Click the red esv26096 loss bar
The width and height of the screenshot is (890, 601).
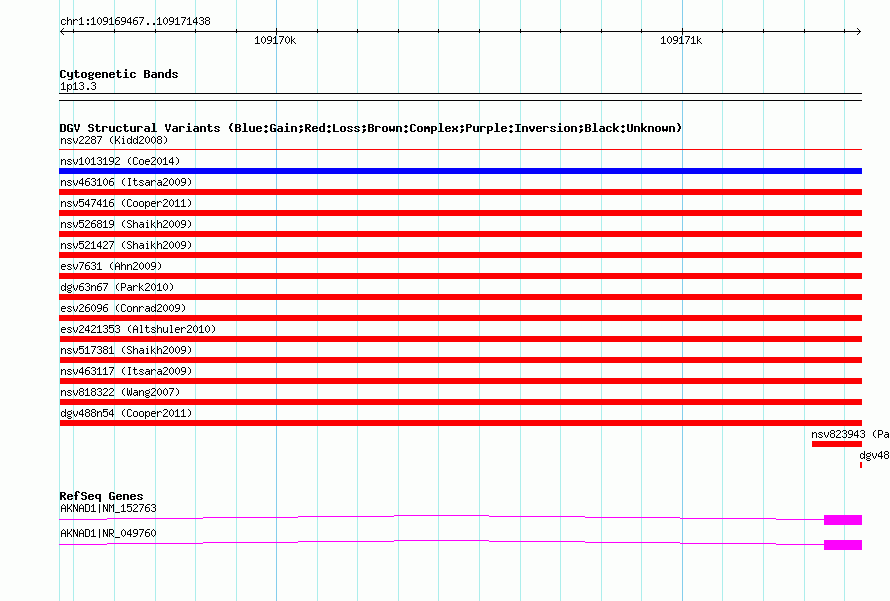click(460, 318)
